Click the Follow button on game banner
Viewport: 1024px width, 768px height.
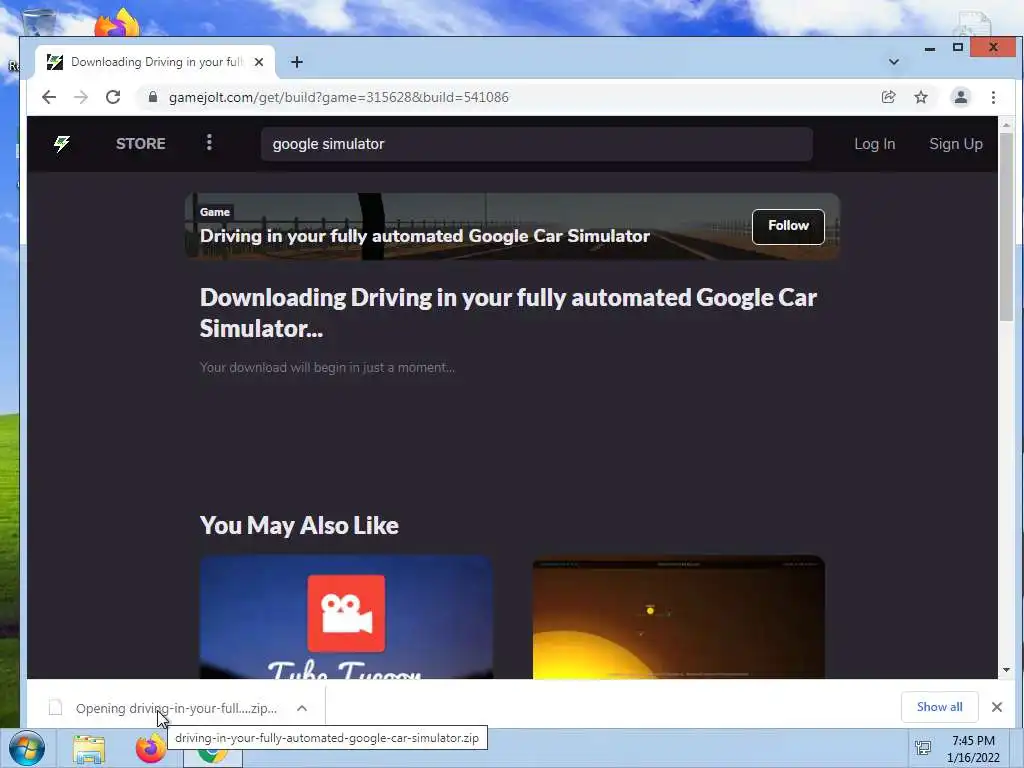click(x=788, y=226)
